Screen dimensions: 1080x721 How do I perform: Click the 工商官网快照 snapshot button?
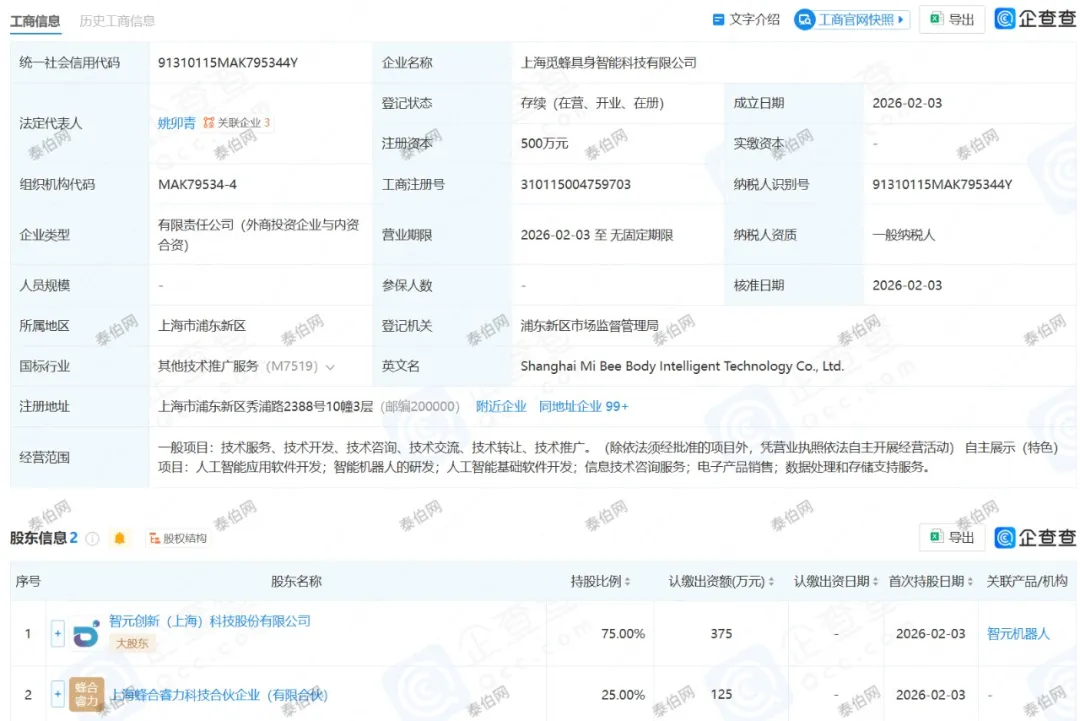pos(851,20)
